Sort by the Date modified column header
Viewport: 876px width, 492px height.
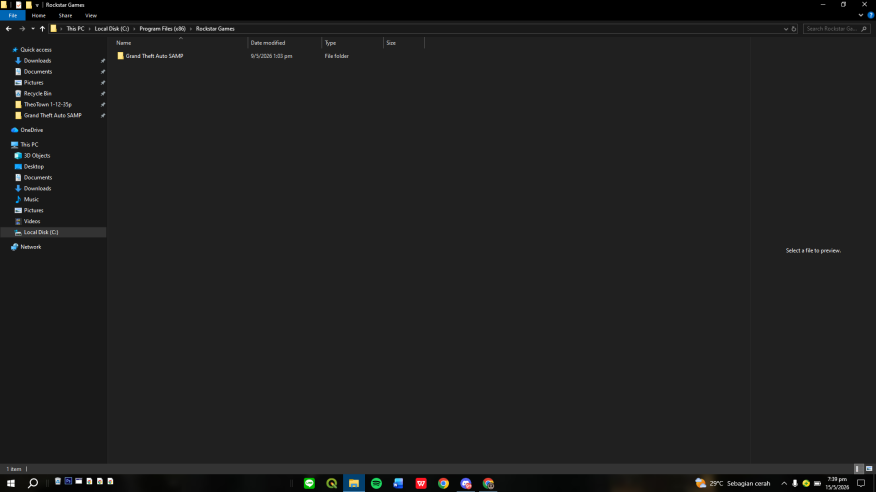(284, 43)
